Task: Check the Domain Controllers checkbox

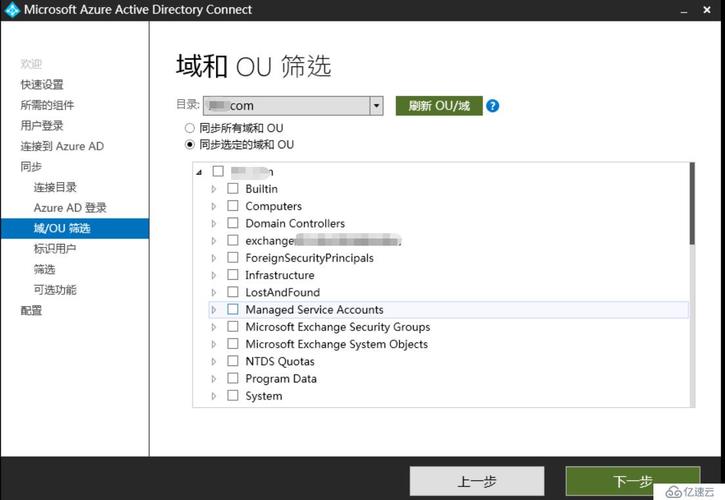Action: click(233, 223)
